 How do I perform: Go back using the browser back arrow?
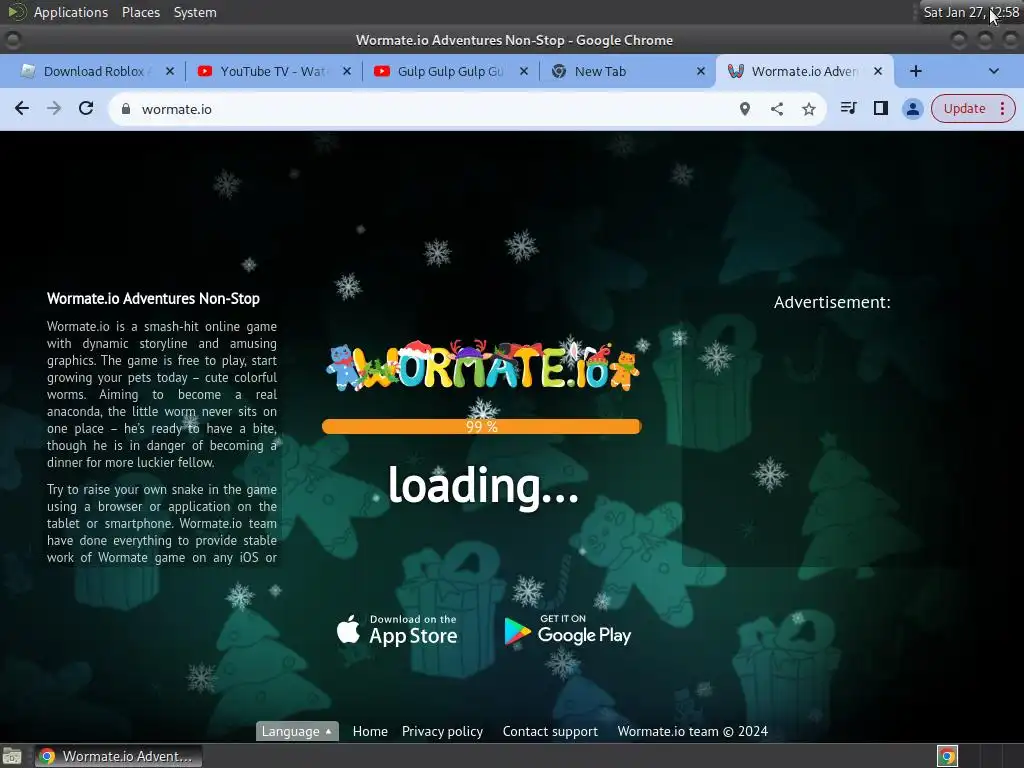[x=22, y=108]
